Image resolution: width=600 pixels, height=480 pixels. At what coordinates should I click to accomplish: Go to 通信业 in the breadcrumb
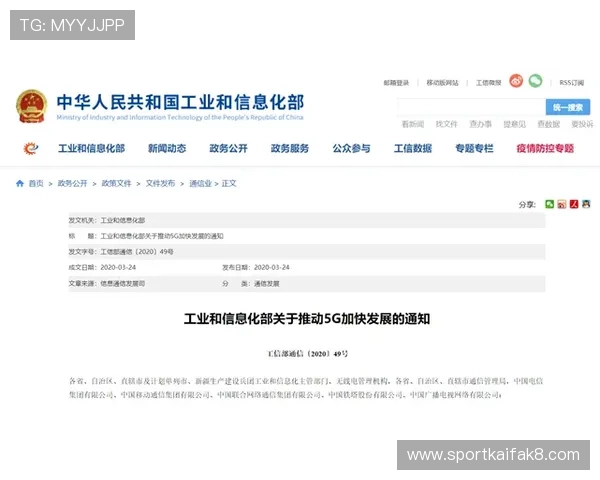(201, 183)
